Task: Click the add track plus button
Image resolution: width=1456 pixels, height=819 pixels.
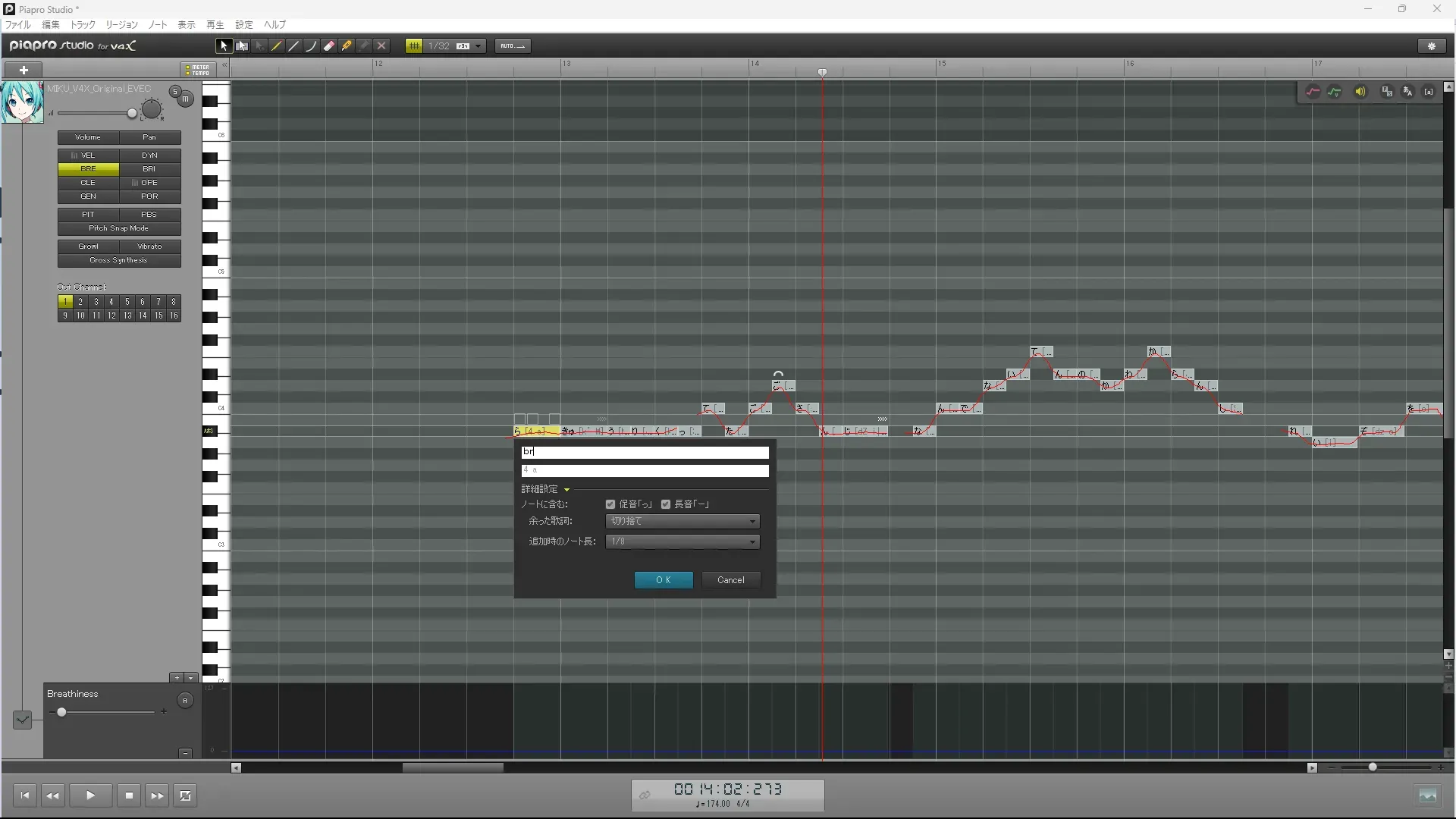Action: pos(24,70)
